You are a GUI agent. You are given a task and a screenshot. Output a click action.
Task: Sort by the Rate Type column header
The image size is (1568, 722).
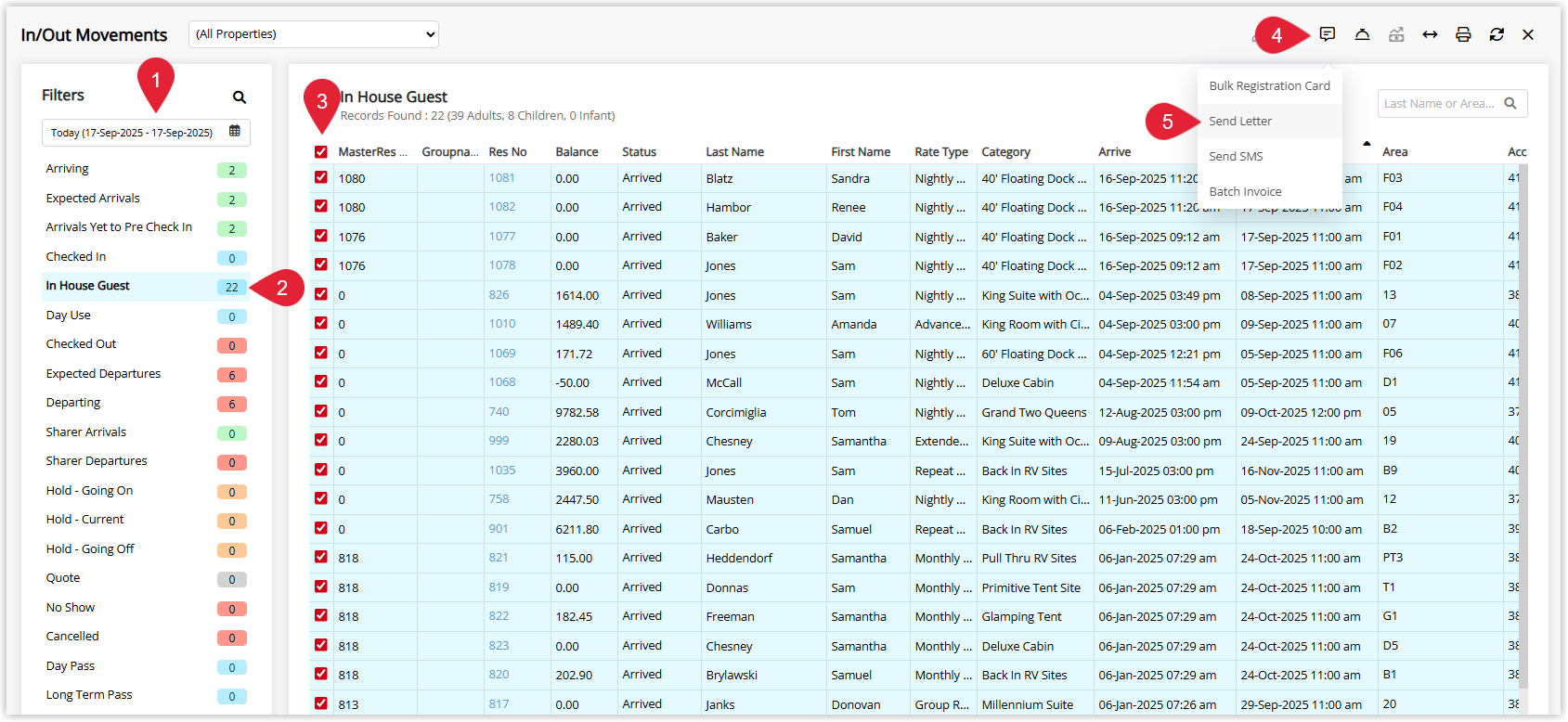pos(941,152)
